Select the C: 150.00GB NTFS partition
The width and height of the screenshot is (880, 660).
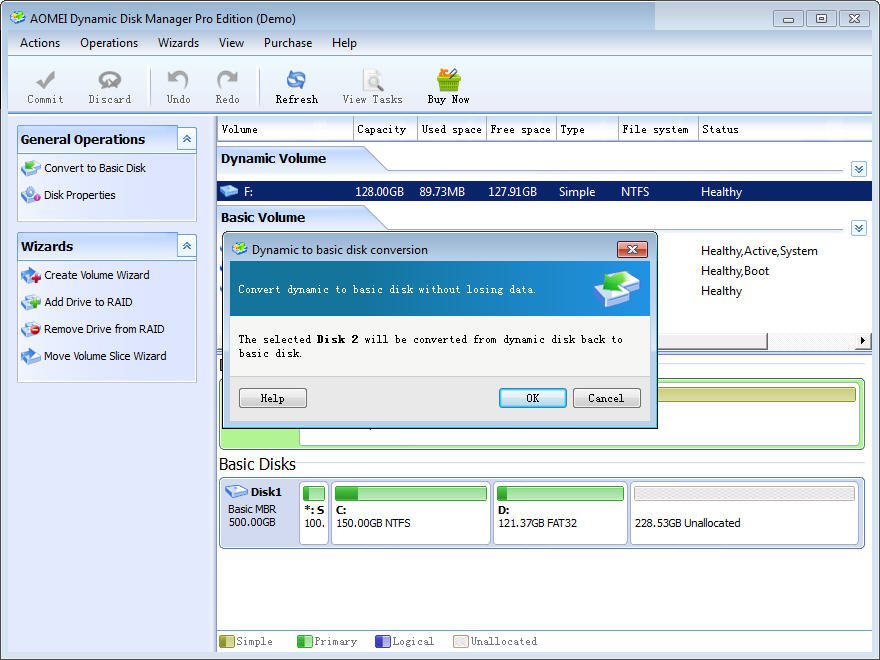pyautogui.click(x=411, y=513)
